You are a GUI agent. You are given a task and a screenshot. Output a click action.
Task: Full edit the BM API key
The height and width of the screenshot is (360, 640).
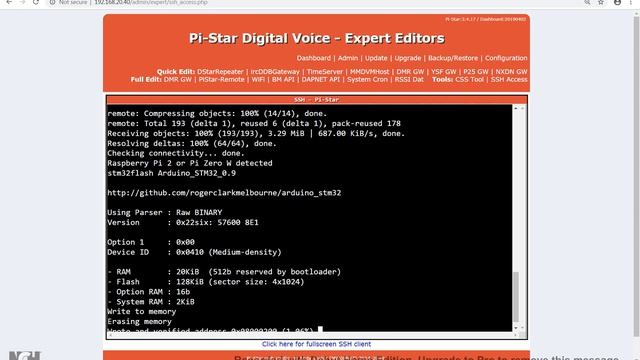[x=283, y=79]
